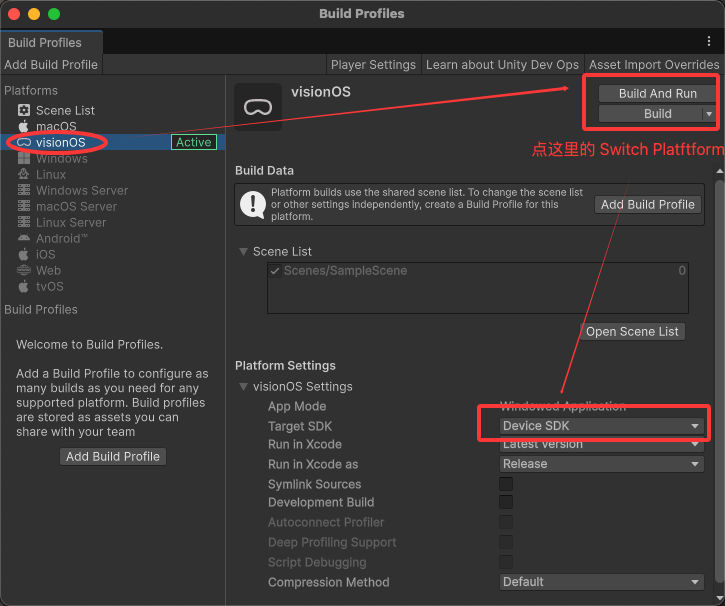
Task: Click the Windows logo icon in Platforms
Action: pyautogui.click(x=24, y=159)
